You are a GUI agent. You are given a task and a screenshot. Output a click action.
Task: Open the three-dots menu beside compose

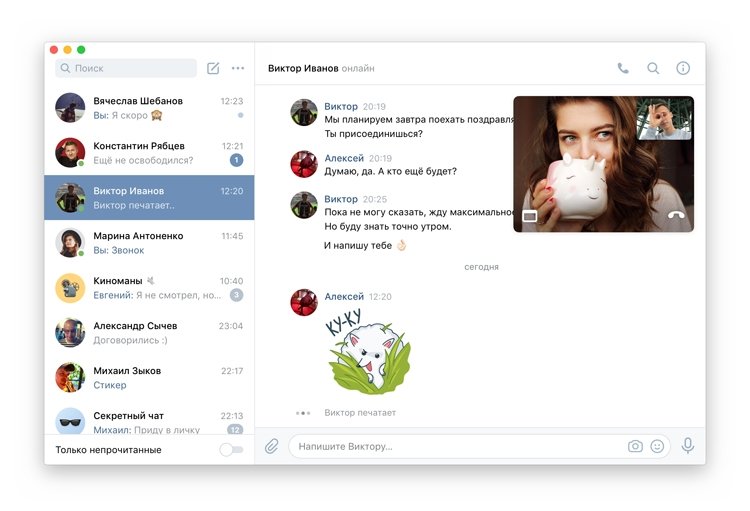238,68
